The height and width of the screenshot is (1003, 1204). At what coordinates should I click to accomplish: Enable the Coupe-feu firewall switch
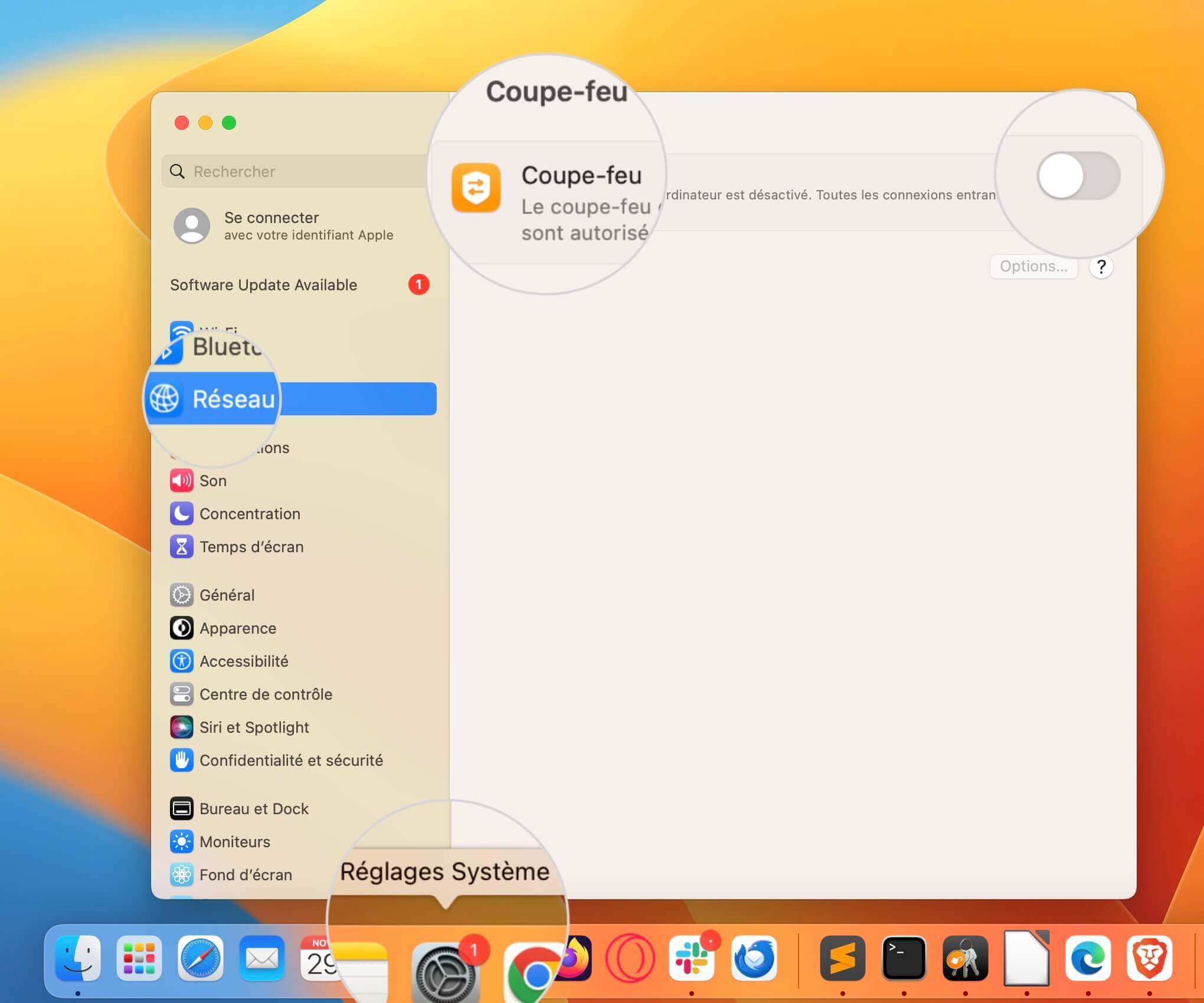1079,176
